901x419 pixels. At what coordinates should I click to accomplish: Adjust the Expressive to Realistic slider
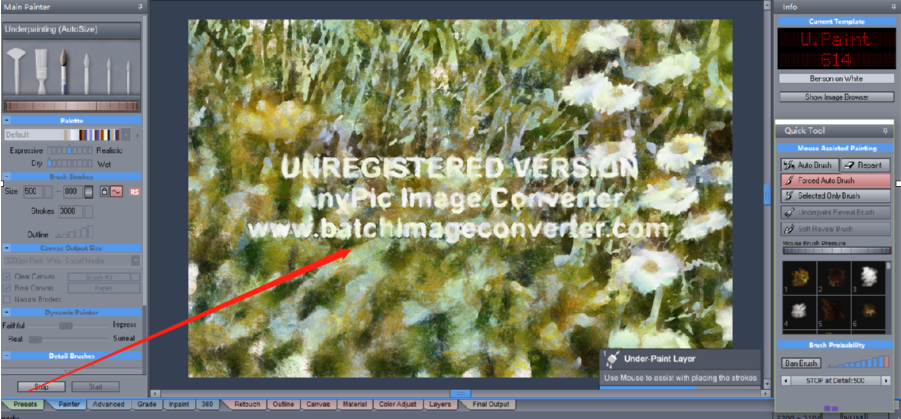(x=69, y=151)
